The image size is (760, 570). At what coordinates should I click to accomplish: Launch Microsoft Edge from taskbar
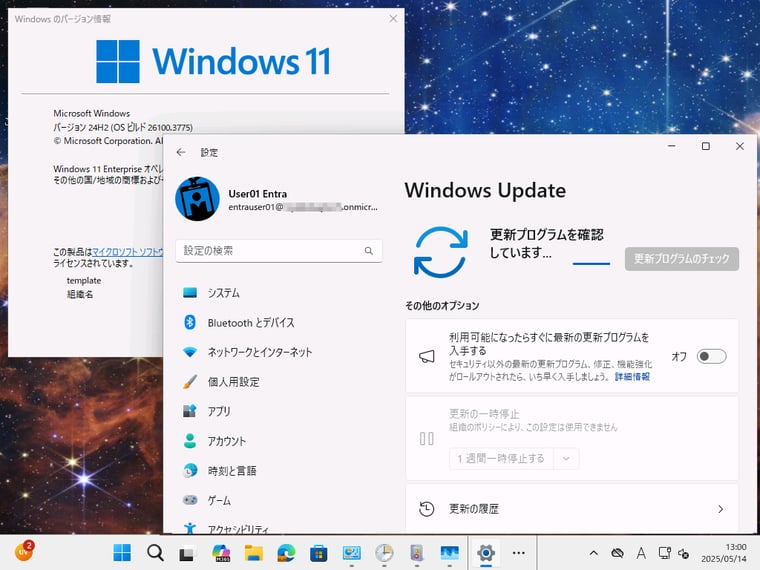tap(286, 553)
